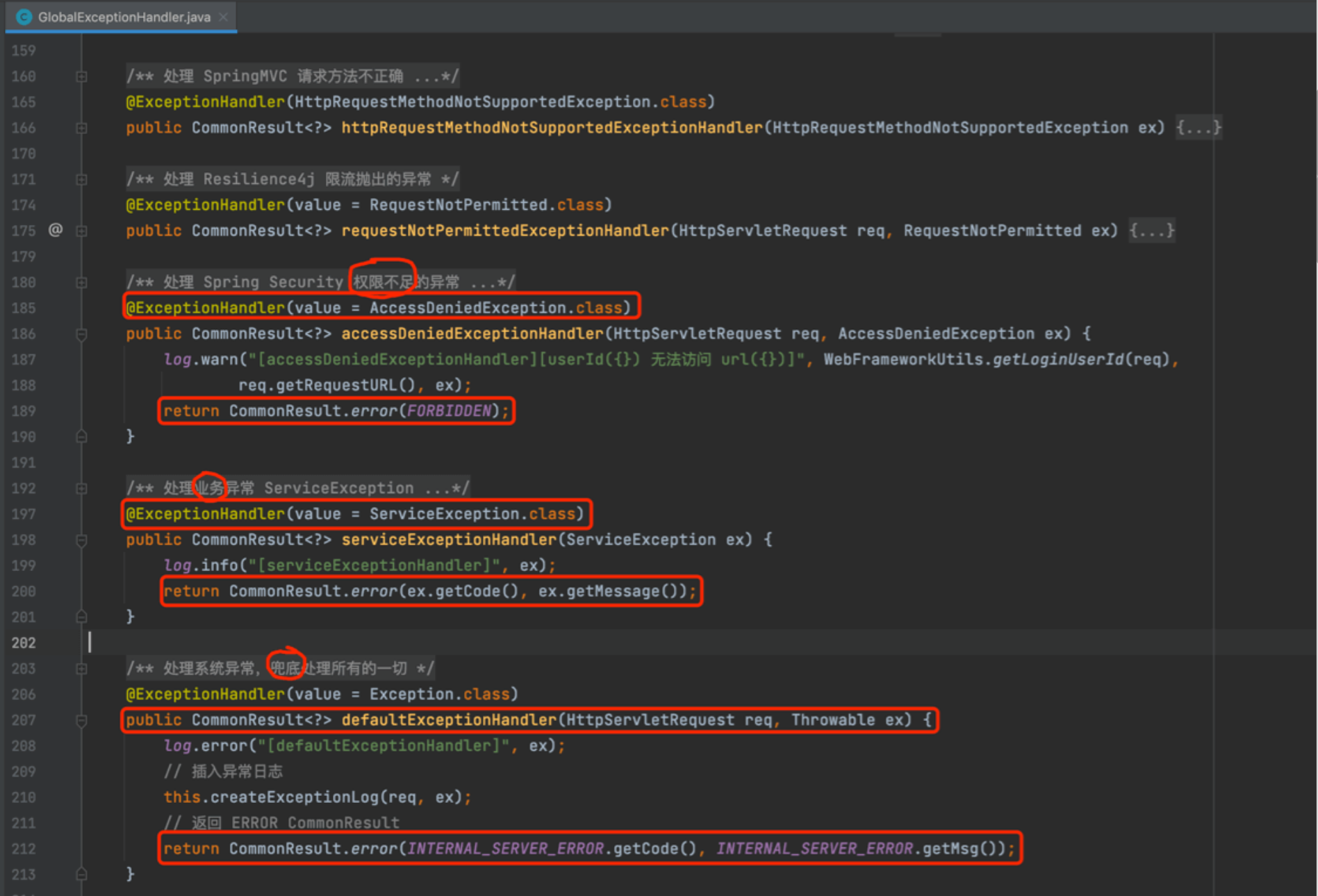The image size is (1318, 896).
Task: Expand the folded comment on line 160
Action: (81, 76)
